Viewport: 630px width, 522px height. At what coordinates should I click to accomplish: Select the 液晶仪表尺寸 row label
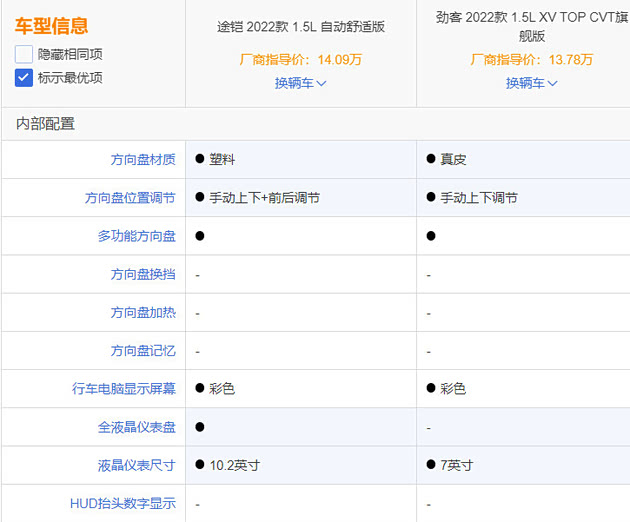tap(136, 465)
